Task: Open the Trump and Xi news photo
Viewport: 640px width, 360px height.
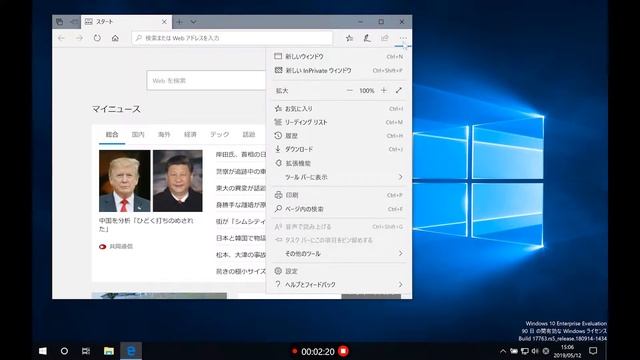Action: pos(151,181)
